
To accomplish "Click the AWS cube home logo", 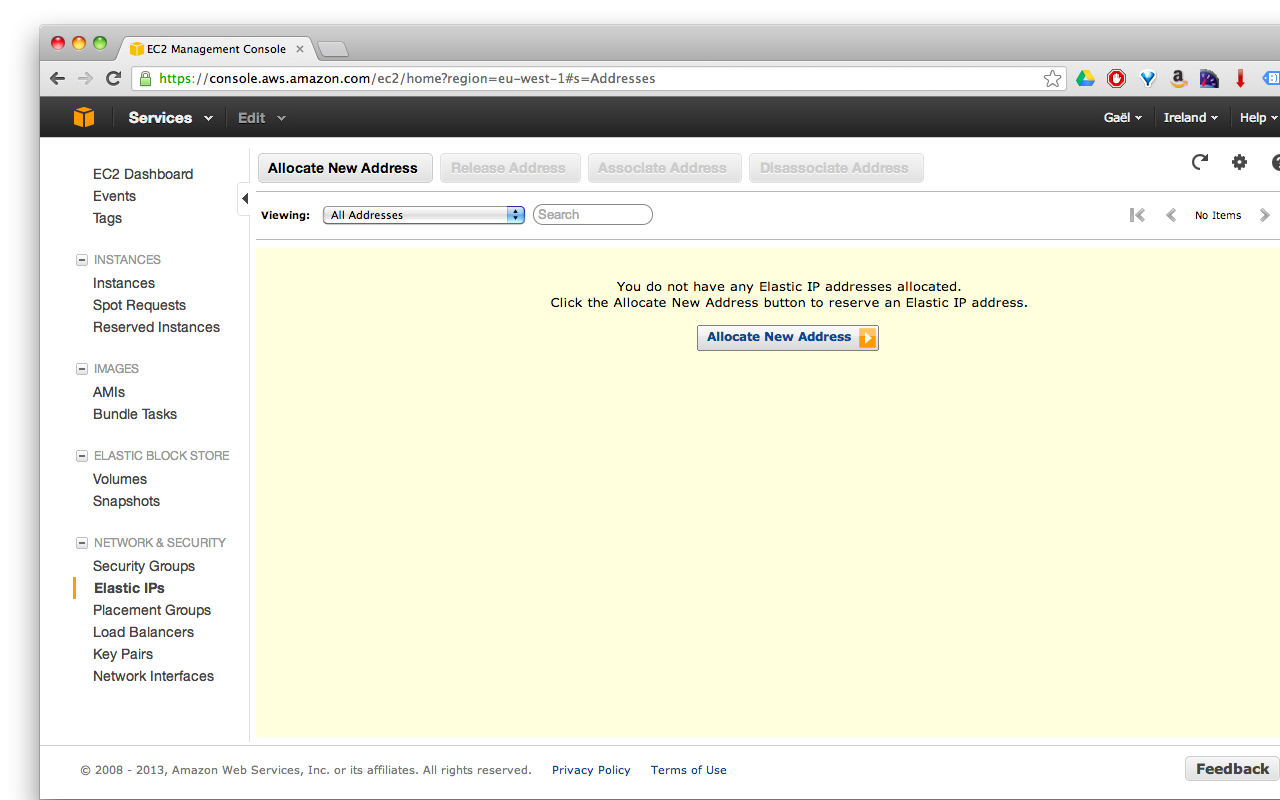I will pos(84,117).
